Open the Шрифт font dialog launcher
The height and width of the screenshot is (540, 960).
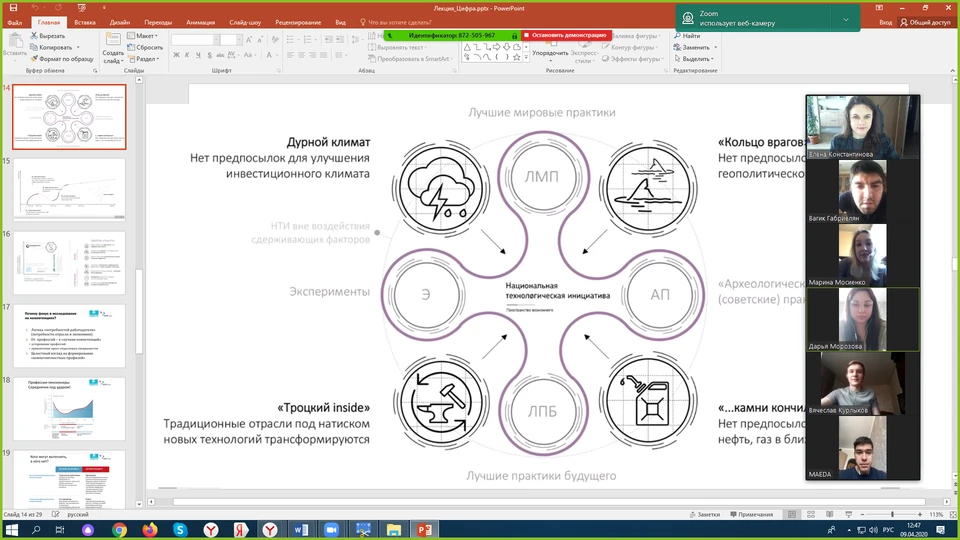tap(279, 71)
